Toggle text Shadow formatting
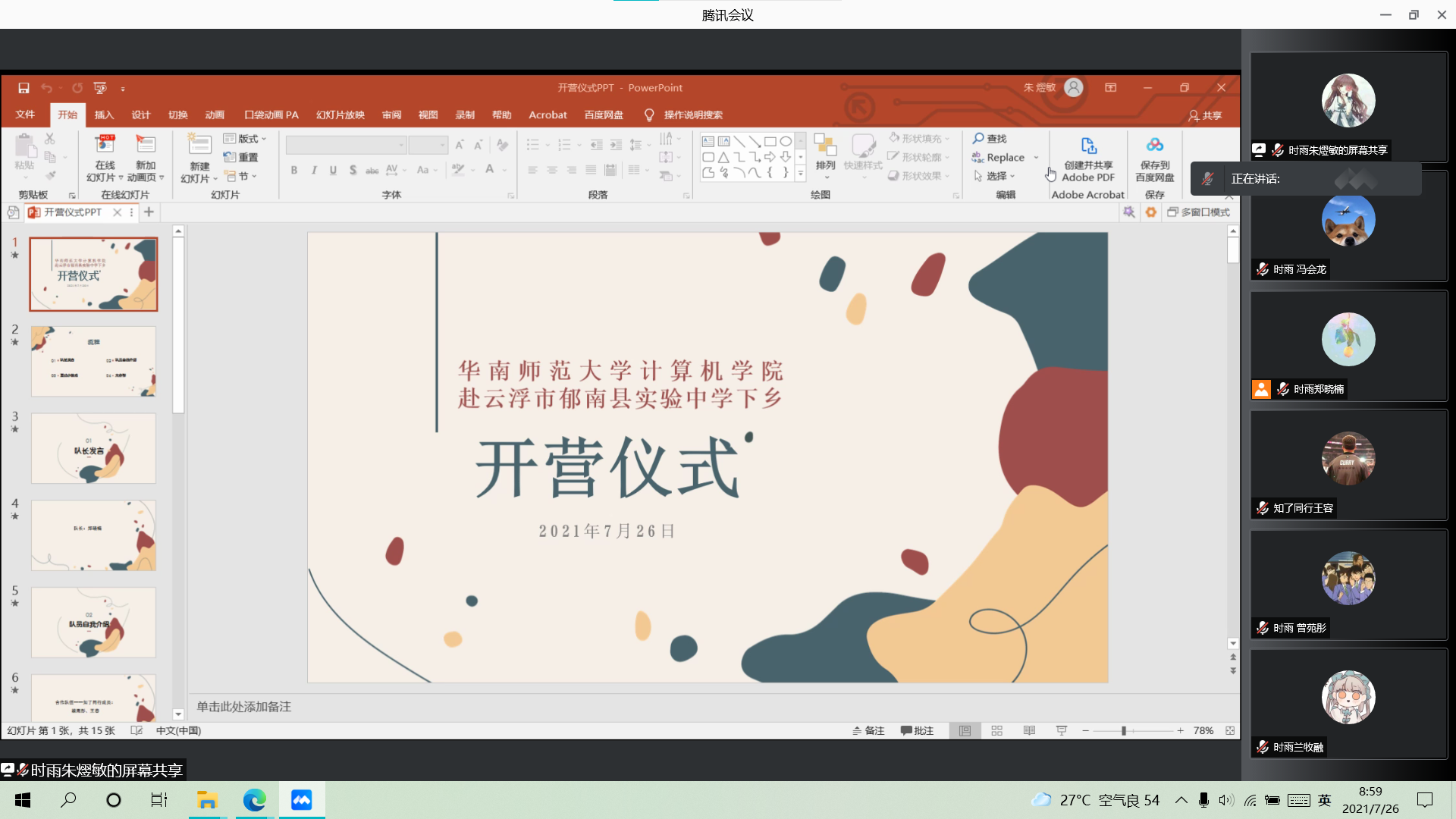 [x=353, y=170]
